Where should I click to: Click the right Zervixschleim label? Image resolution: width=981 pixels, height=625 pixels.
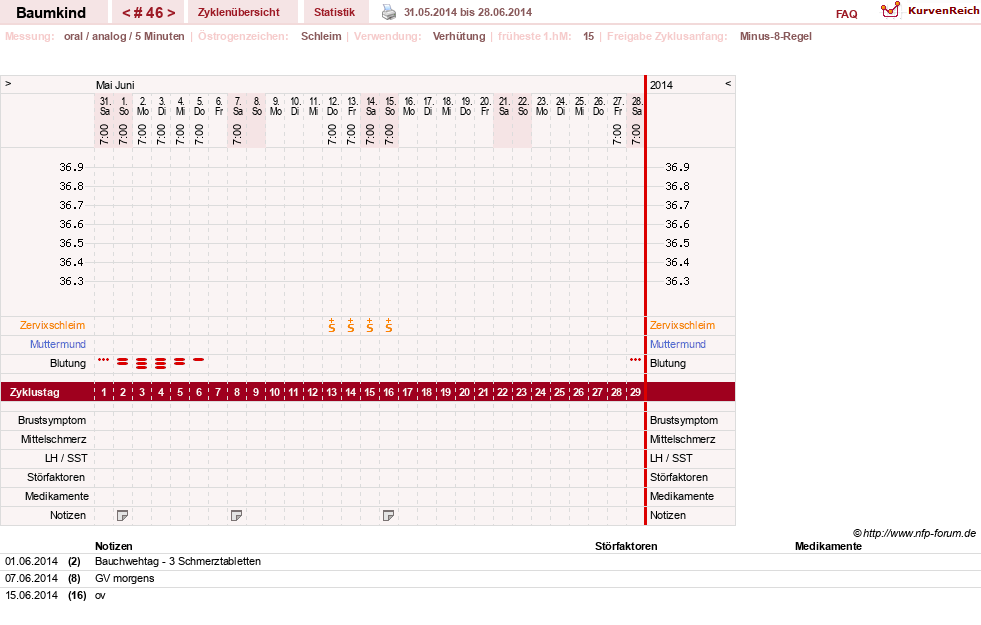tap(682, 325)
